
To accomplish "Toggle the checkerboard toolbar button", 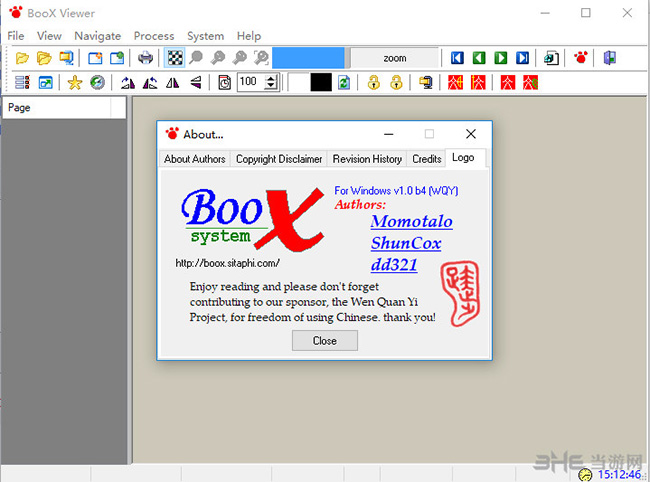I will pos(175,58).
